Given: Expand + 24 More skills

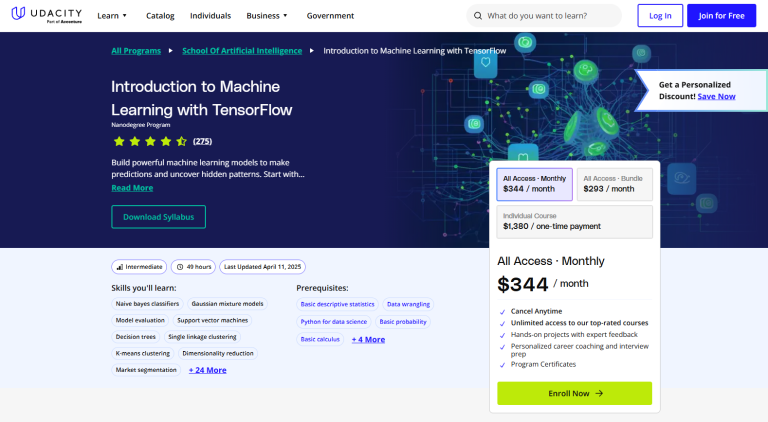Looking at the screenshot, I should coord(208,370).
